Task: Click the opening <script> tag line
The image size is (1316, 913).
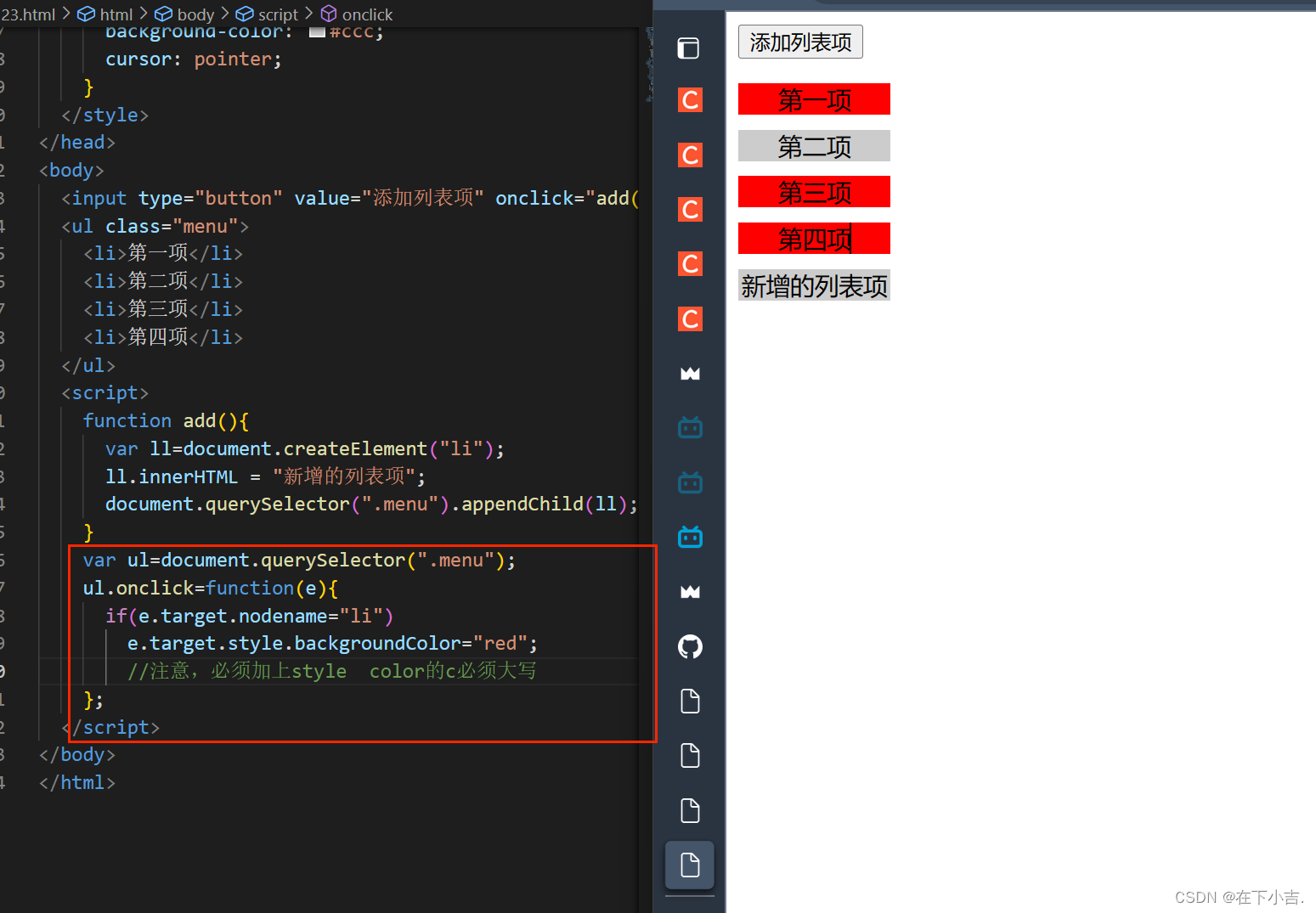Action: pyautogui.click(x=104, y=393)
